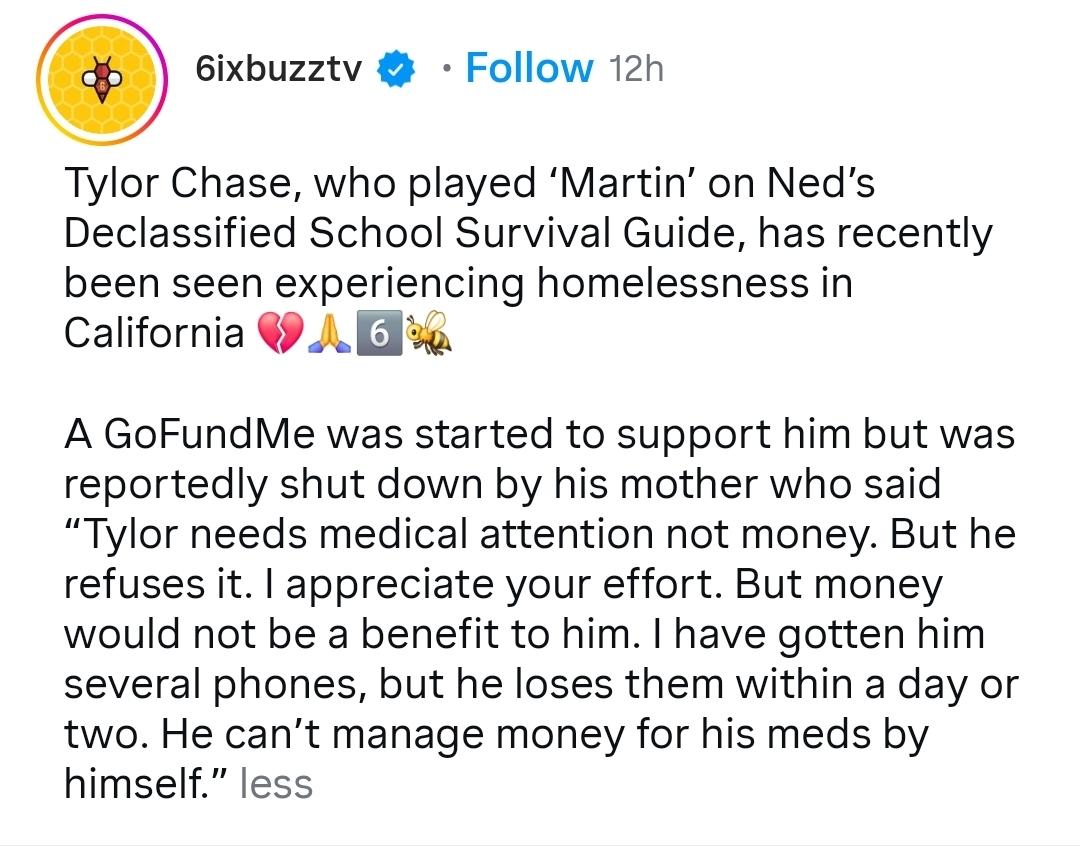
Task: Follow the 6ixbuzztv account
Action: click(x=529, y=68)
